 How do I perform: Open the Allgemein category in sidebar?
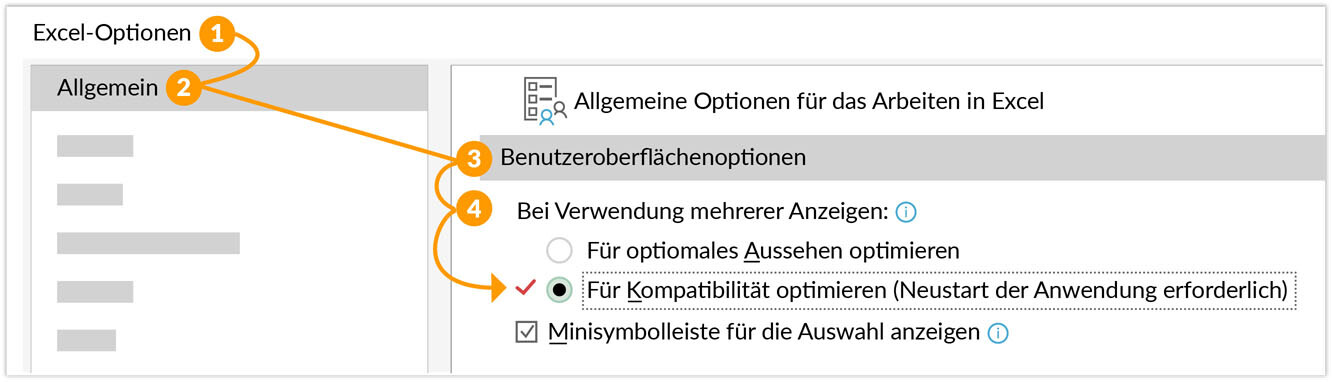tap(229, 88)
